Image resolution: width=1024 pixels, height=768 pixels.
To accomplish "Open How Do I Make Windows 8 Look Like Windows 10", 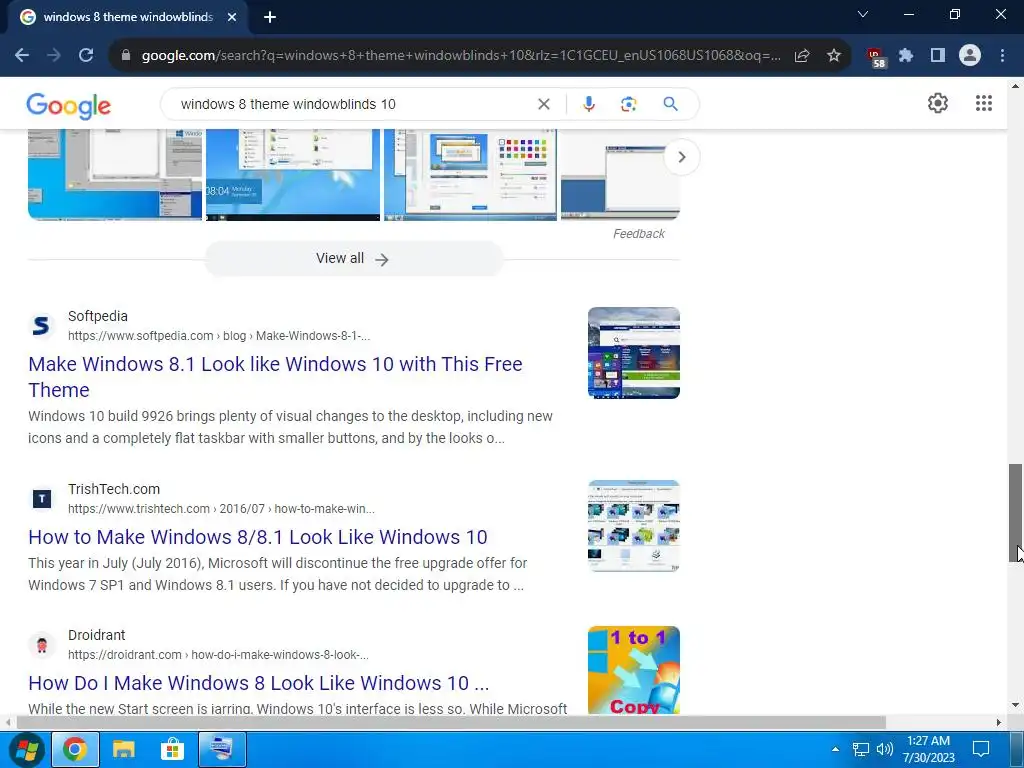I will tap(259, 683).
